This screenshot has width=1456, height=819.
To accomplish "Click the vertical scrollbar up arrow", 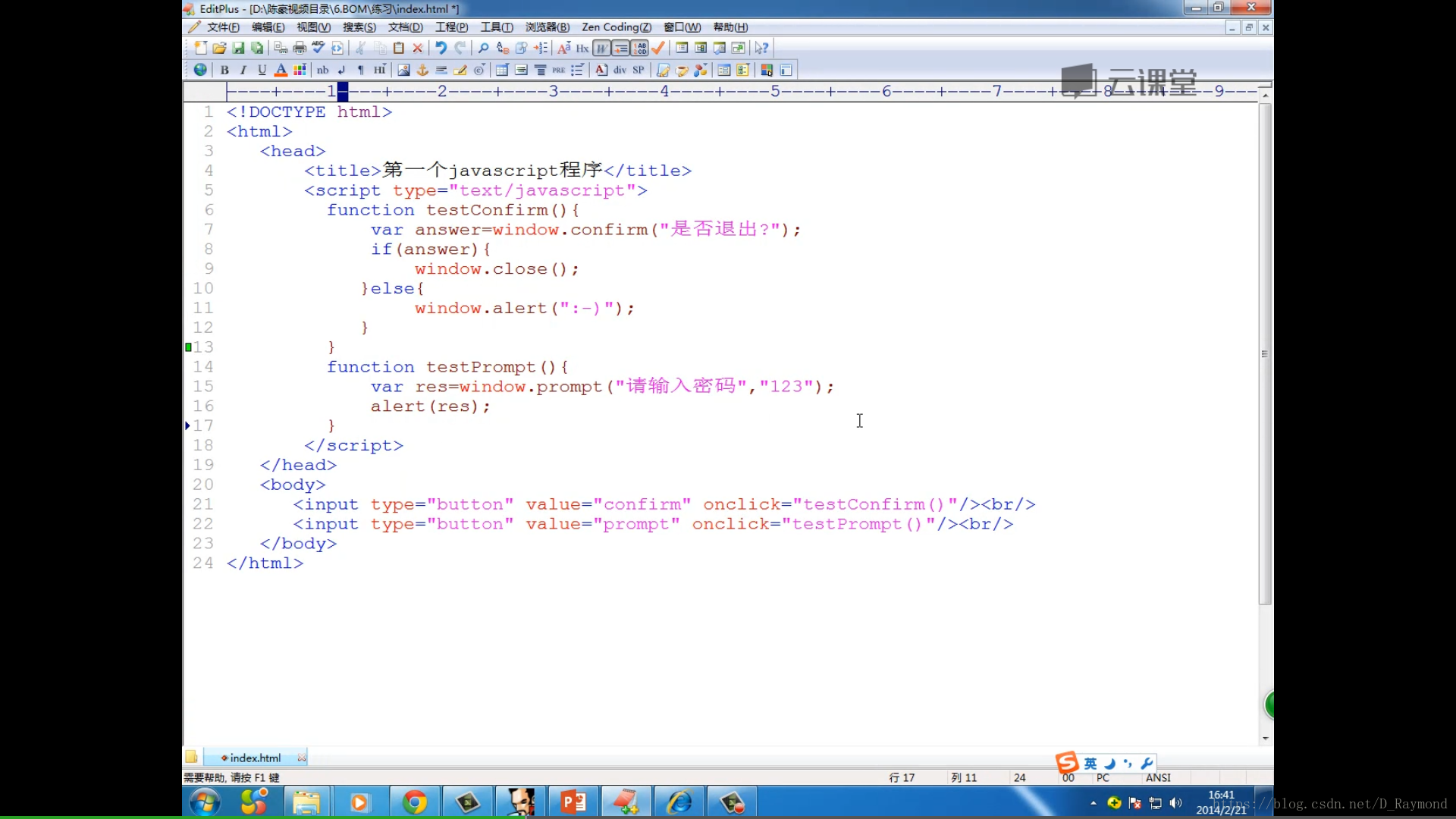I will pyautogui.click(x=1265, y=95).
